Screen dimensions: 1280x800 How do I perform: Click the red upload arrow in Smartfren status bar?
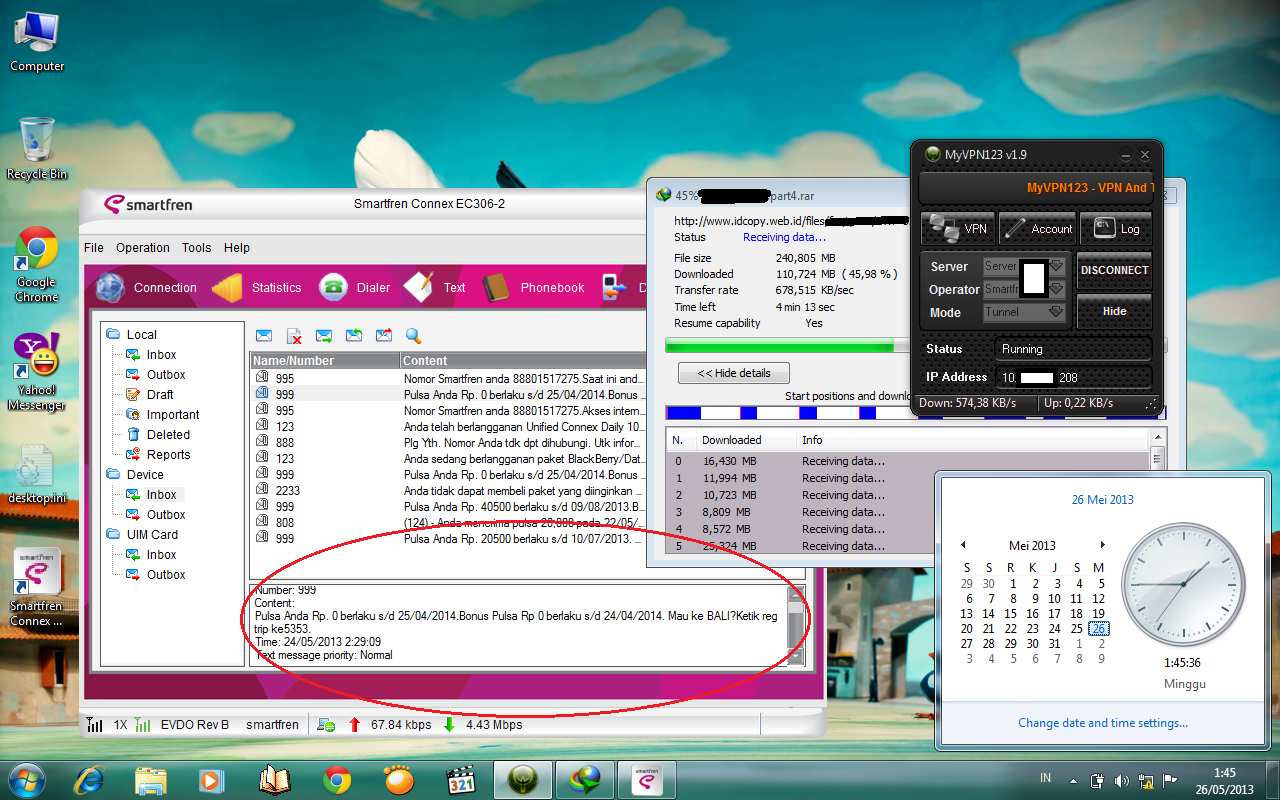[x=354, y=724]
